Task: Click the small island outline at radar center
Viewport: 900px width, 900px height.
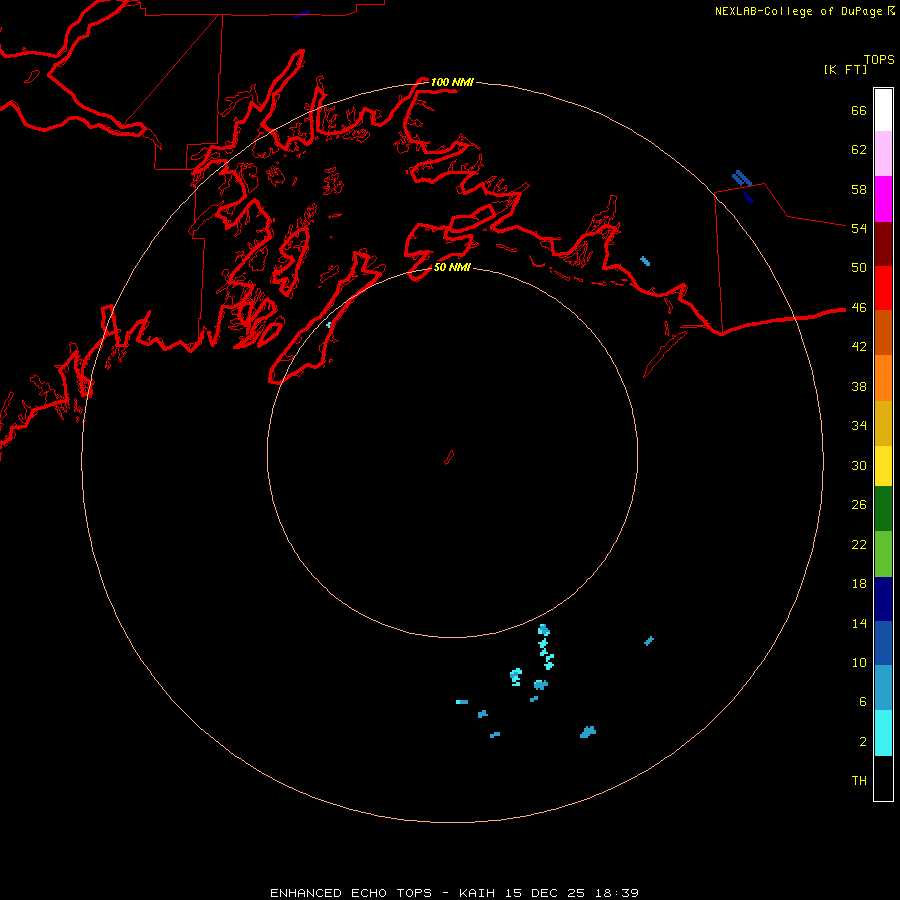Action: point(449,457)
